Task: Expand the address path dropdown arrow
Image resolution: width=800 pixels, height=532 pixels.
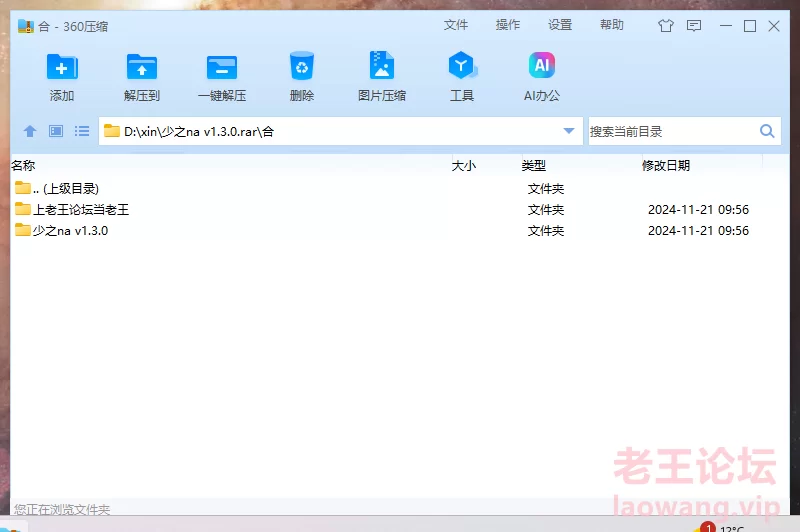Action: tap(569, 131)
